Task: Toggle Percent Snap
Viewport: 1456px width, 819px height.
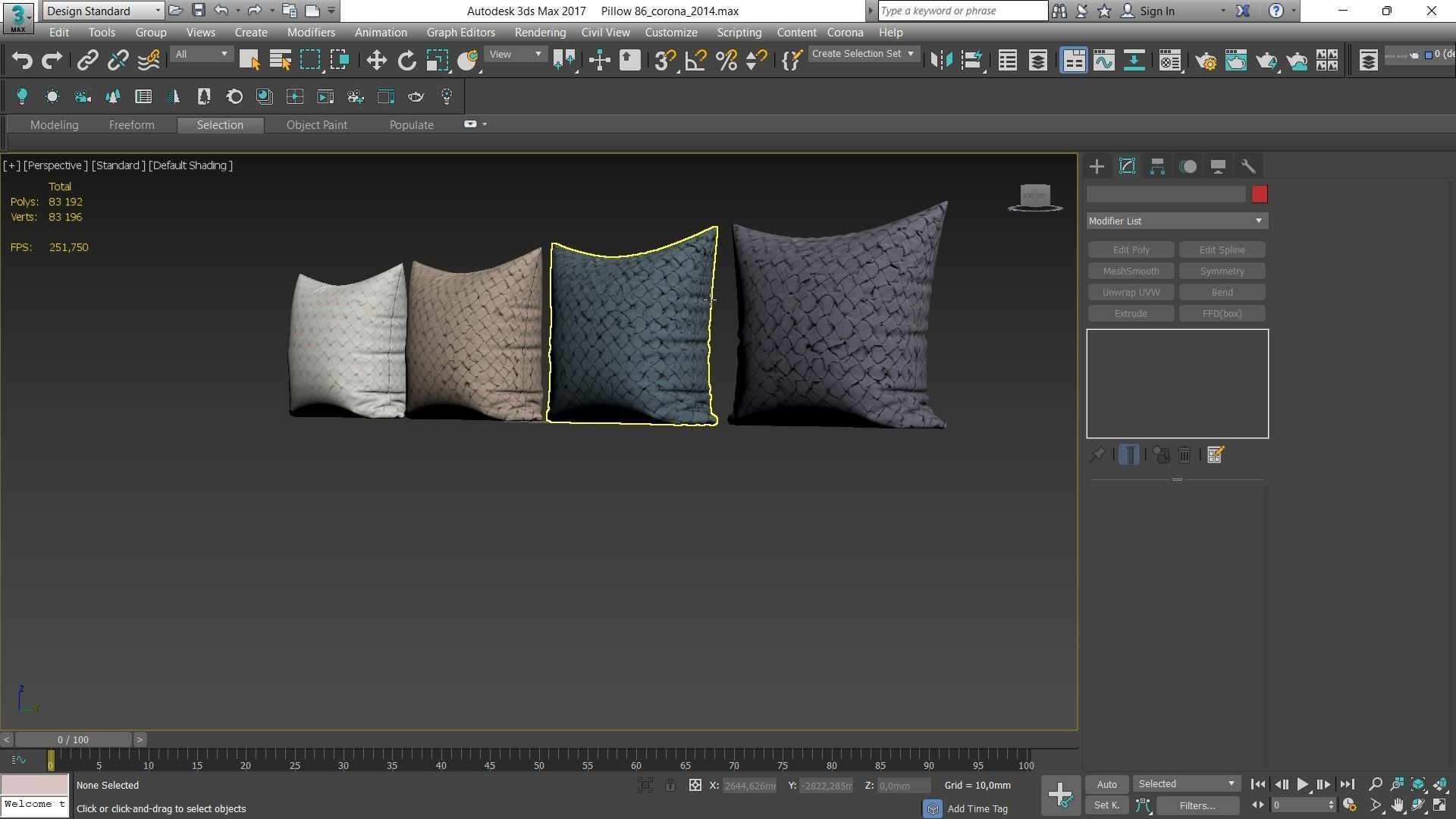Action: [726, 60]
